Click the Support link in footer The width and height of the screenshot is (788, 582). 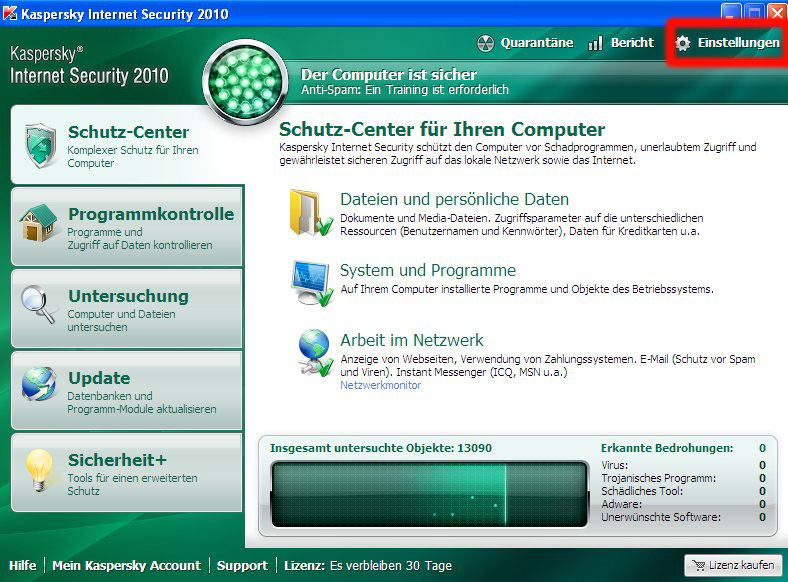[242, 566]
